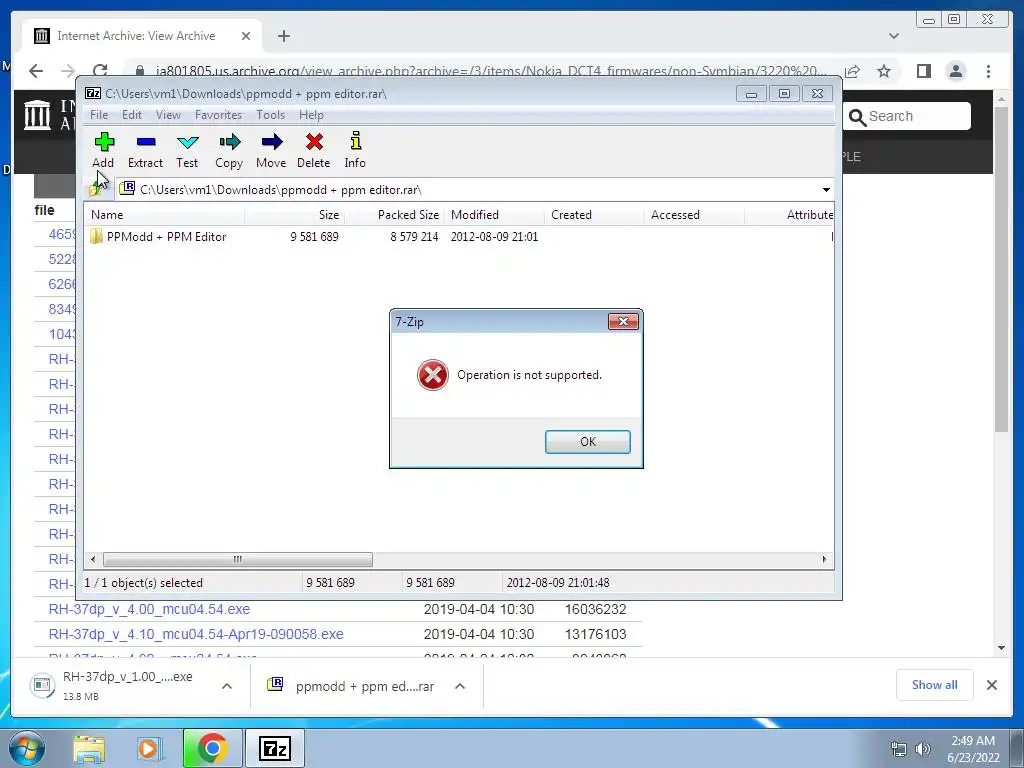This screenshot has width=1024, height=768.
Task: Click the 7-Zip taskbar icon
Action: [x=274, y=748]
